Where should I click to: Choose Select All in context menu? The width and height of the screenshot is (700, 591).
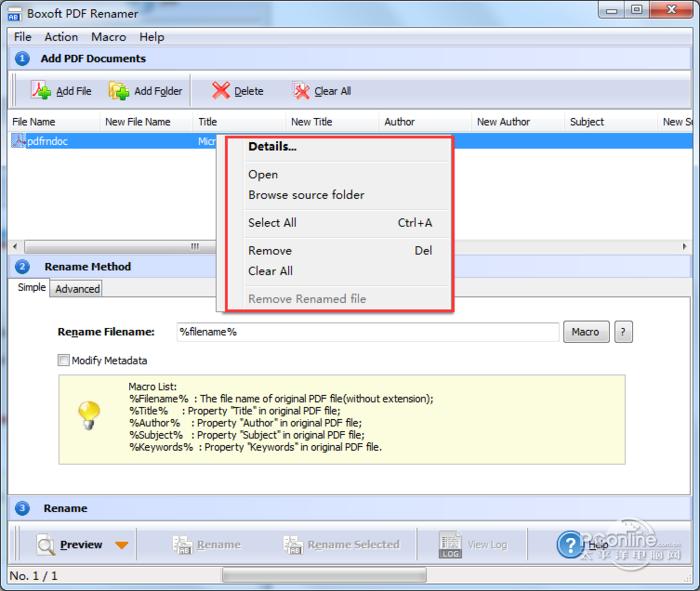pos(339,223)
